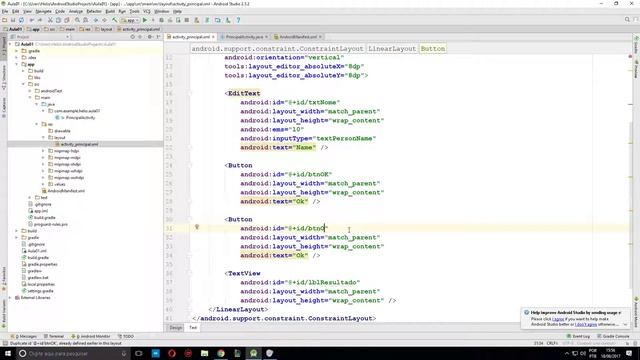Click the green Run app button
The image size is (640, 360).
[x=144, y=20]
